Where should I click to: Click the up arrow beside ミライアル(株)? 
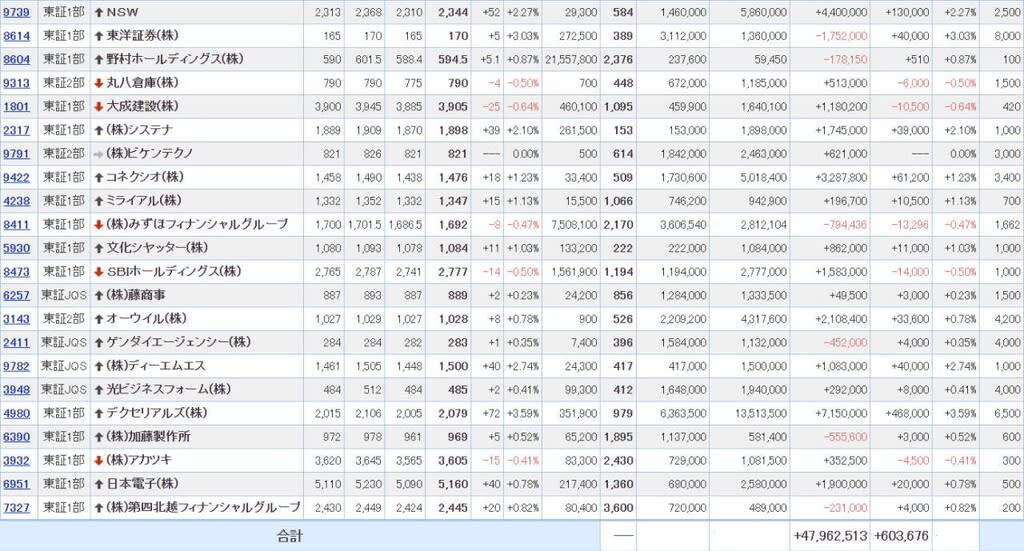click(99, 201)
